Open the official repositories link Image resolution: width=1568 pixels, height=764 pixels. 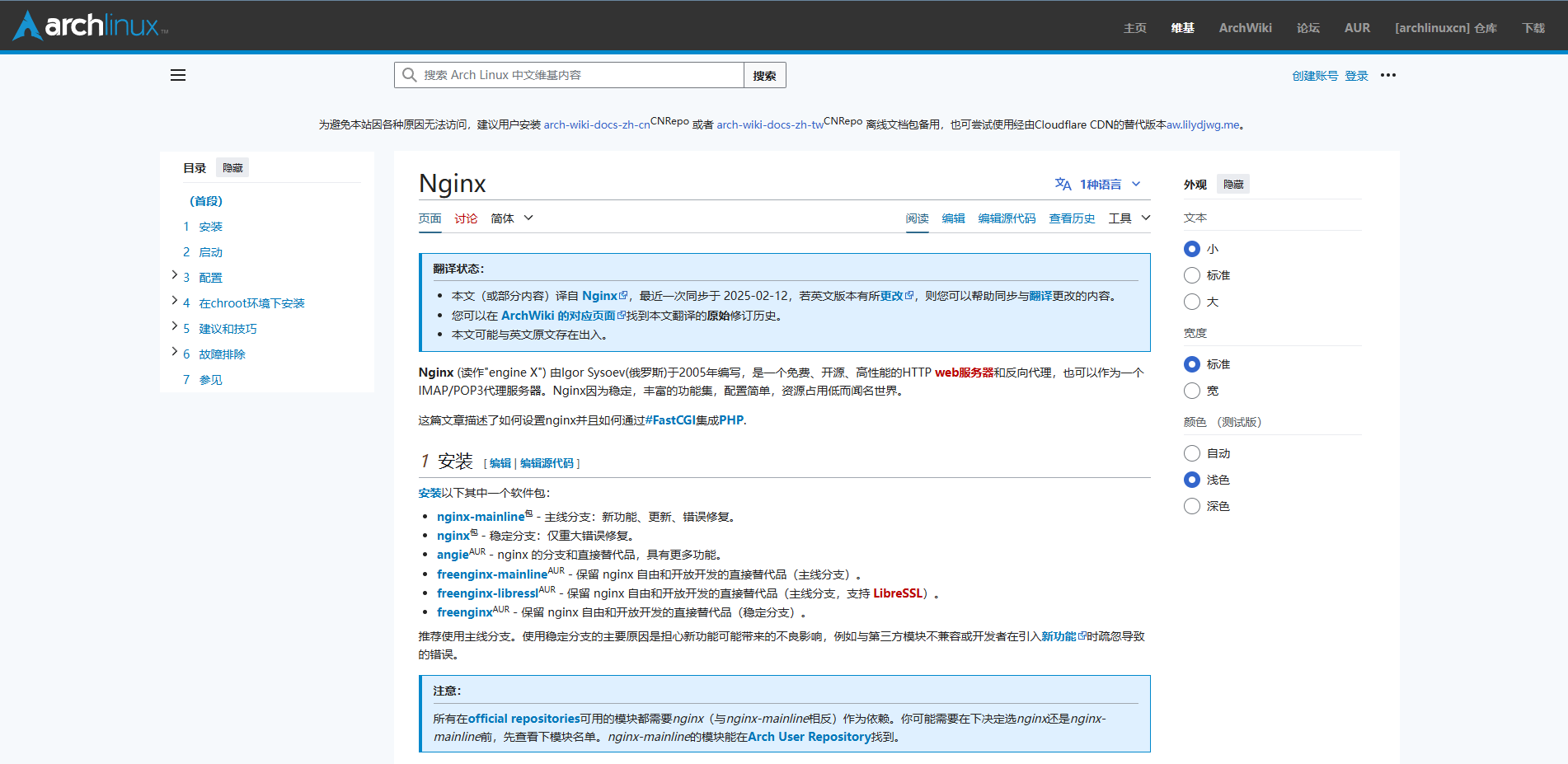pyautogui.click(x=523, y=719)
